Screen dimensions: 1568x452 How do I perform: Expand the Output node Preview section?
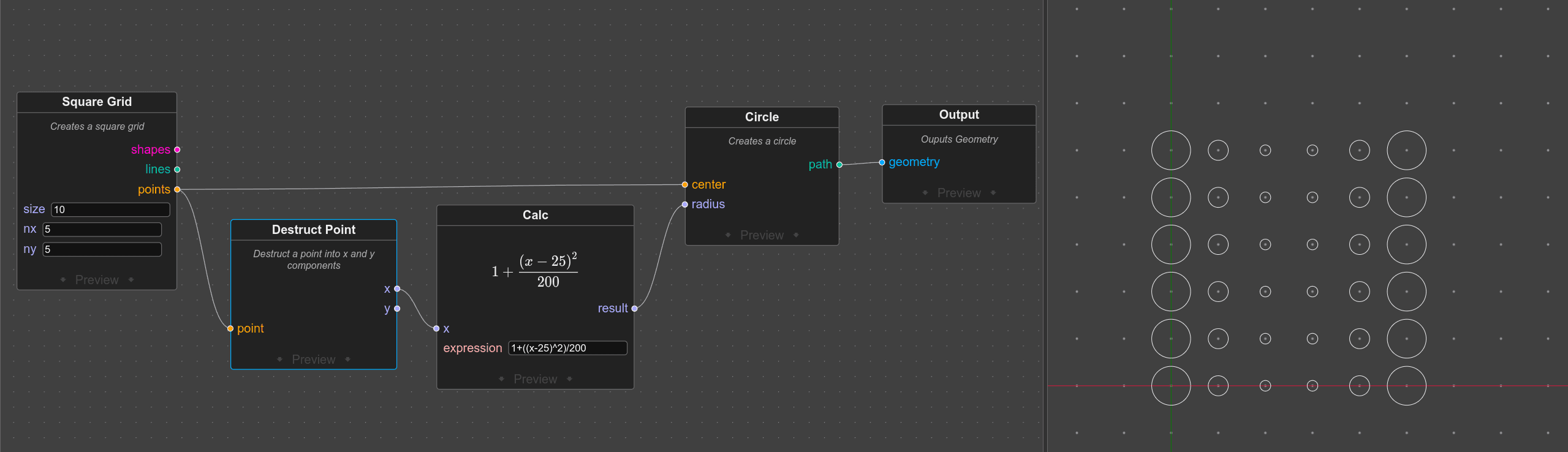[958, 193]
